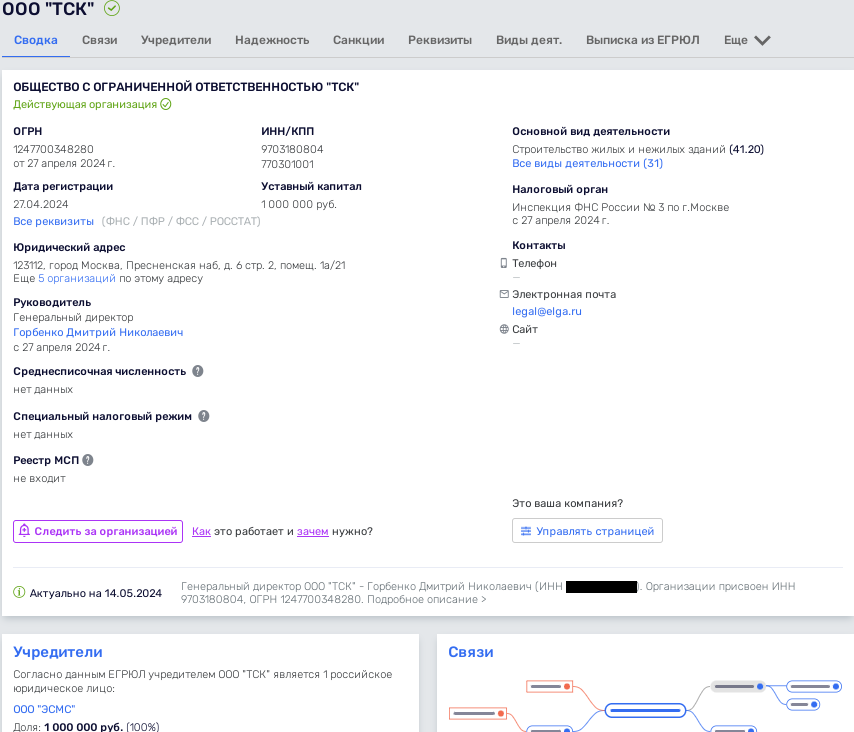The height and width of the screenshot is (732, 854).
Task: Open Все виды деятельности (31) list
Action: pos(587,163)
